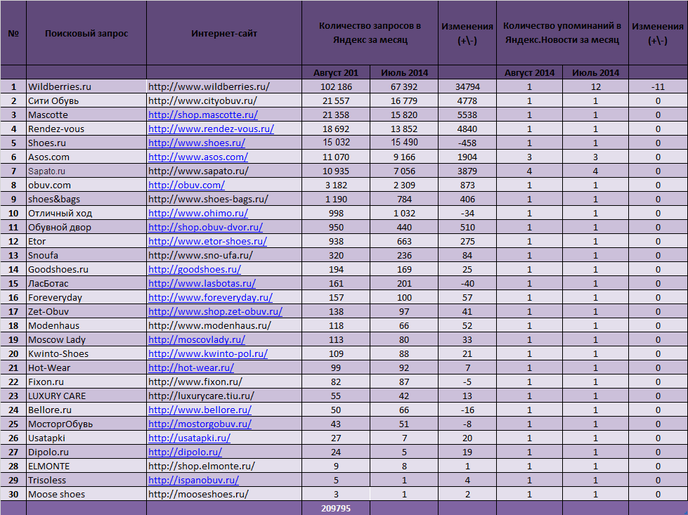Select the -458 change cell
Viewport: 688px width, 515px height.
[x=467, y=143]
